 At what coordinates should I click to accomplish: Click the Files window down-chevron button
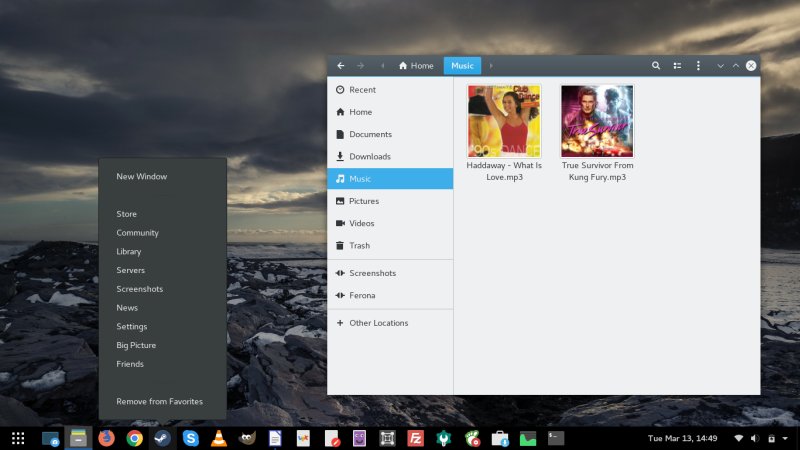(x=720, y=66)
